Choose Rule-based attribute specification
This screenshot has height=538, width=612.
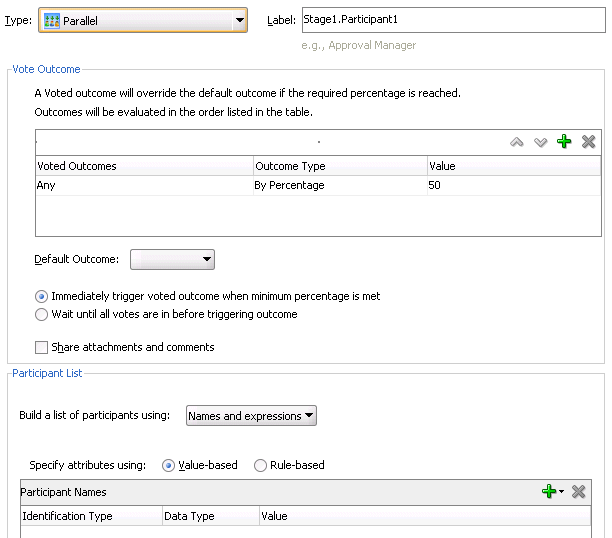coord(261,465)
